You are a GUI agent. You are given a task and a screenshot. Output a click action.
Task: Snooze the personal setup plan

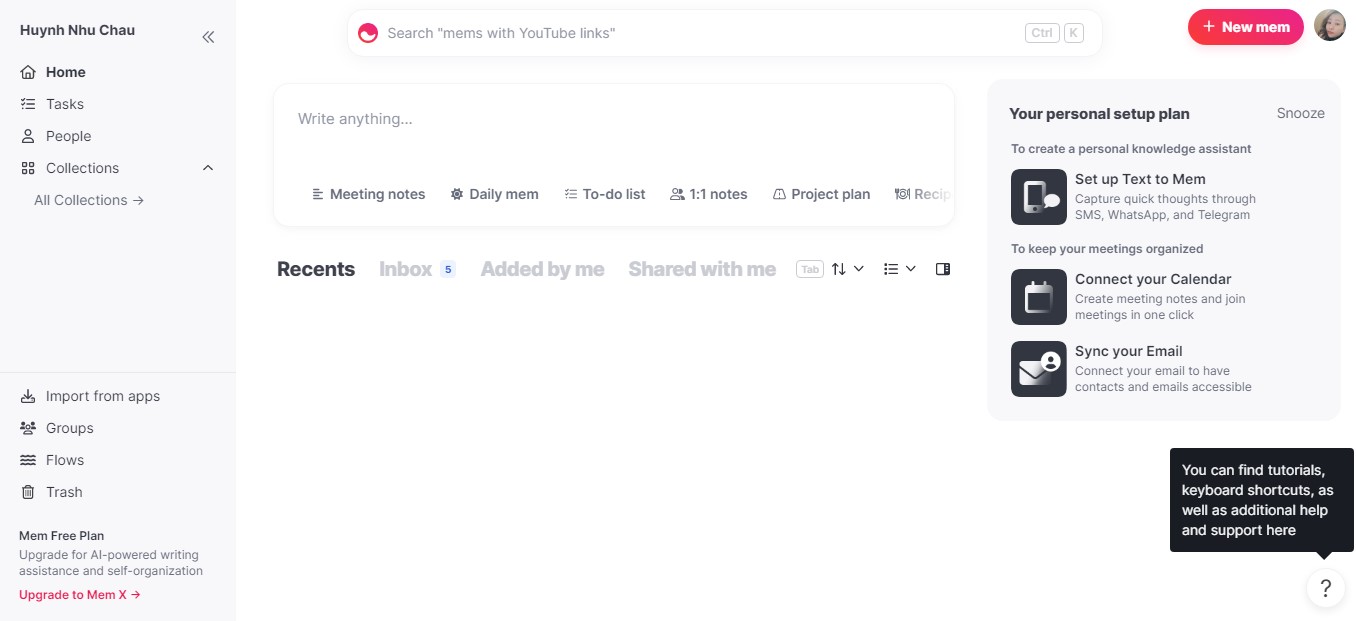1301,113
